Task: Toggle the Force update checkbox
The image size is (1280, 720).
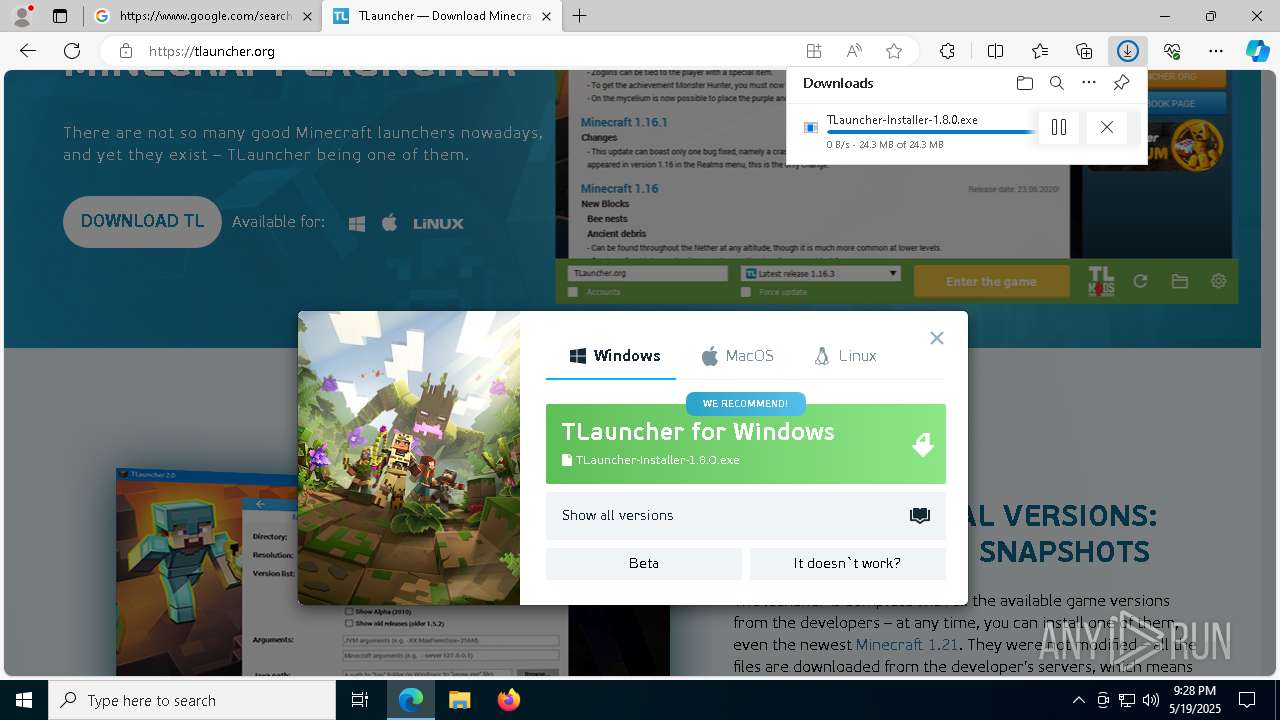Action: (x=746, y=292)
